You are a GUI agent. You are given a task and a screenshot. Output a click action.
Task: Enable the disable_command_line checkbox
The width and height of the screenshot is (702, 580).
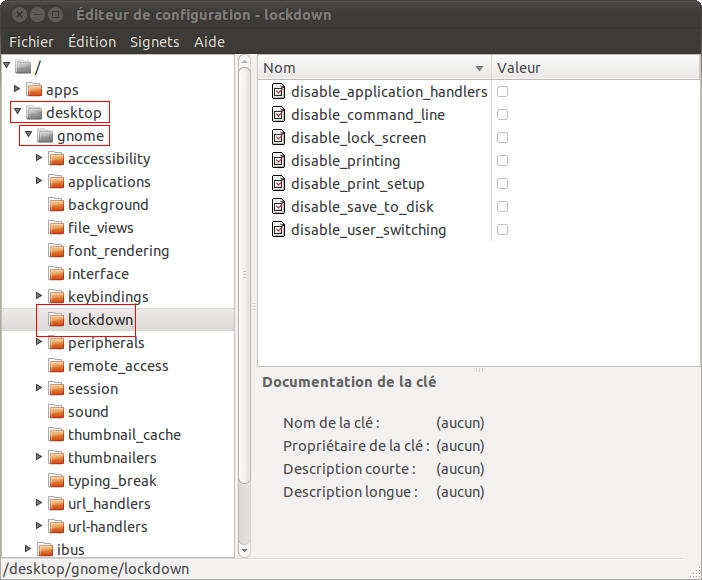[502, 114]
